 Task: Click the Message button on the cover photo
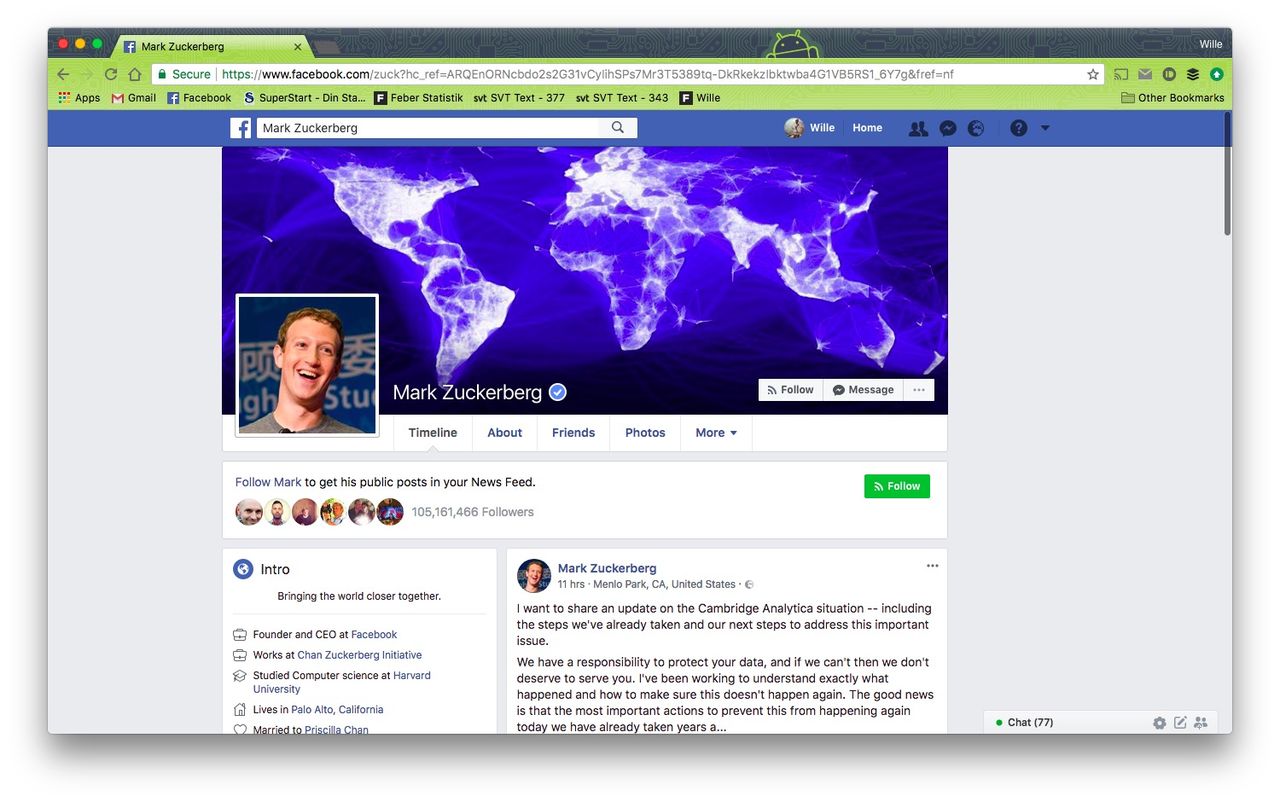[863, 390]
